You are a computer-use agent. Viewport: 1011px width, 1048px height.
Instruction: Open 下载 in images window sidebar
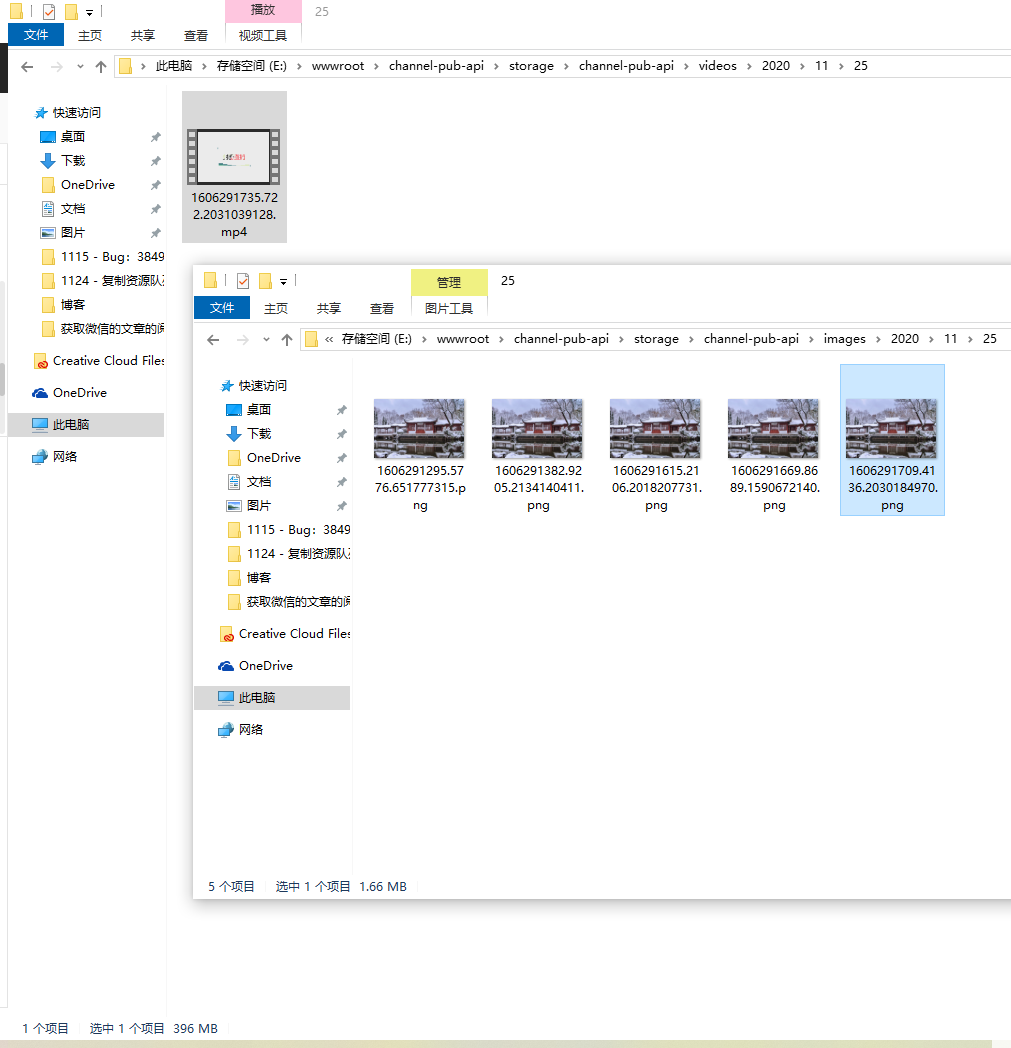point(258,434)
